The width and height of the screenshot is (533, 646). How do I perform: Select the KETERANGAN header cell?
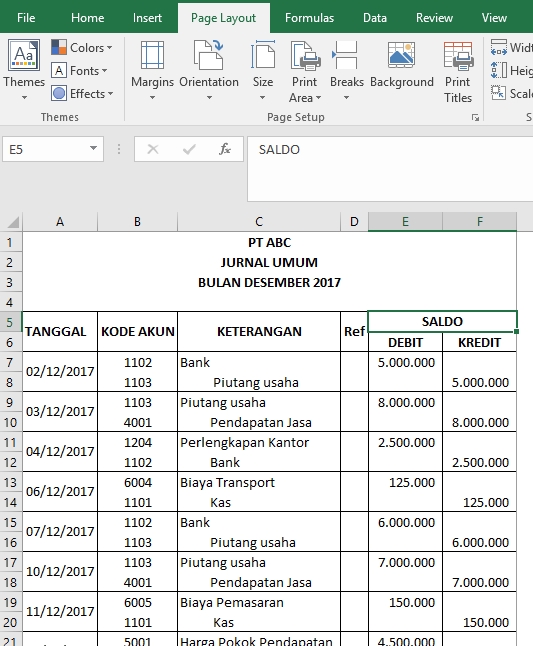[x=259, y=332]
